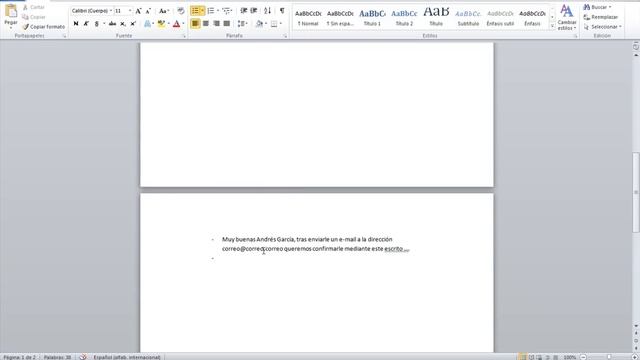The image size is (640, 360).
Task: Open the Portapapeles dialog launcher
Action: click(x=64, y=36)
